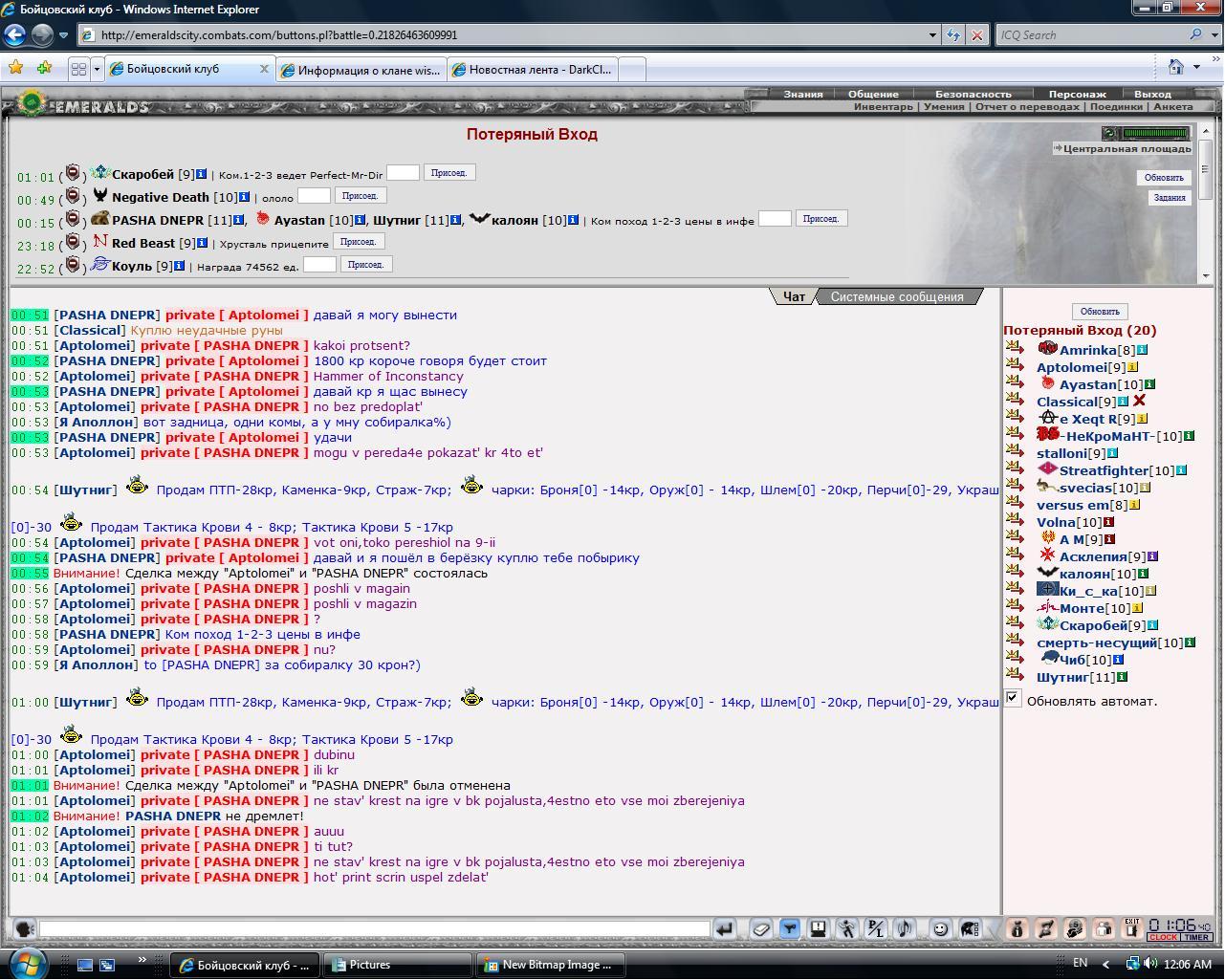
Task: Click 'Присоед.' button in Скаробей row
Action: coord(449,173)
